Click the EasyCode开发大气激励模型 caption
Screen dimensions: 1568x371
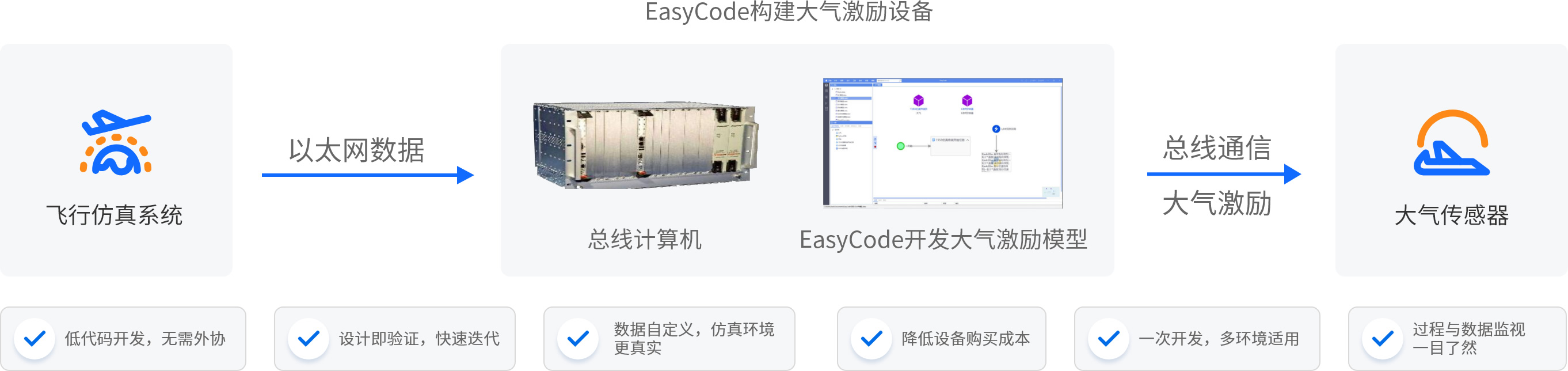943,240
